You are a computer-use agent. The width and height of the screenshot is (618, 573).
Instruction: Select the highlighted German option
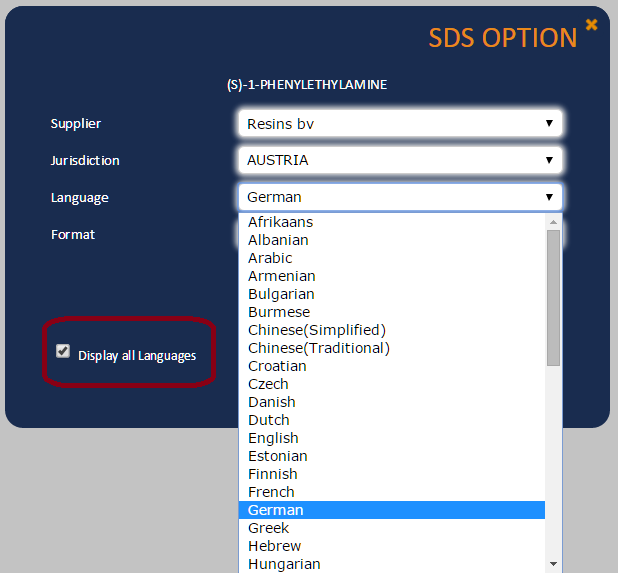pyautogui.click(x=392, y=510)
